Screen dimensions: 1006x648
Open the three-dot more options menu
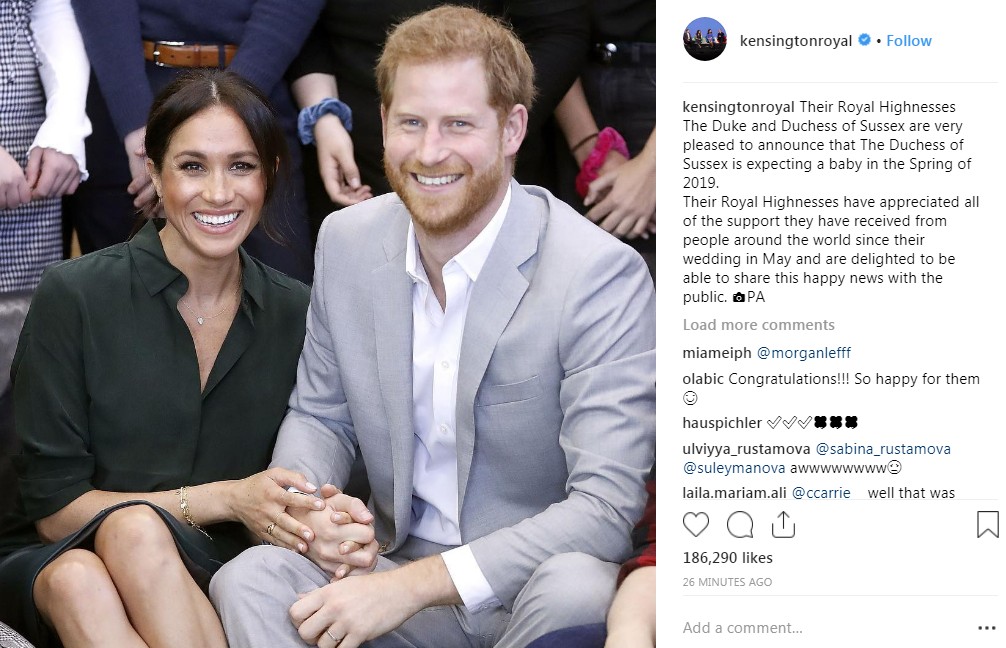pyautogui.click(x=987, y=628)
